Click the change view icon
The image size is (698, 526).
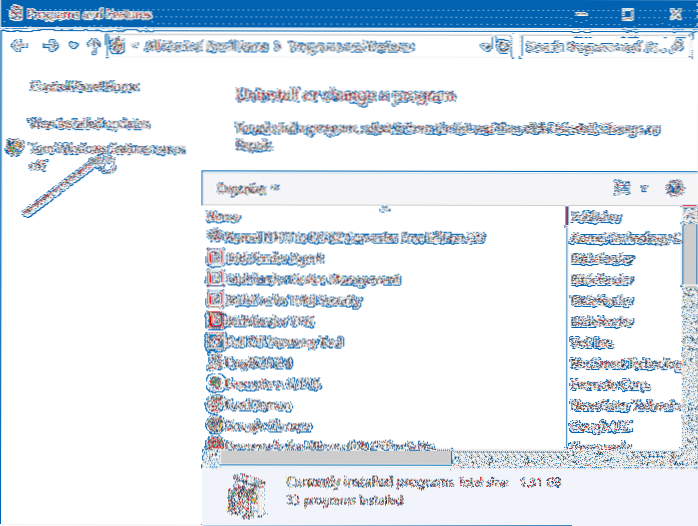click(x=621, y=188)
